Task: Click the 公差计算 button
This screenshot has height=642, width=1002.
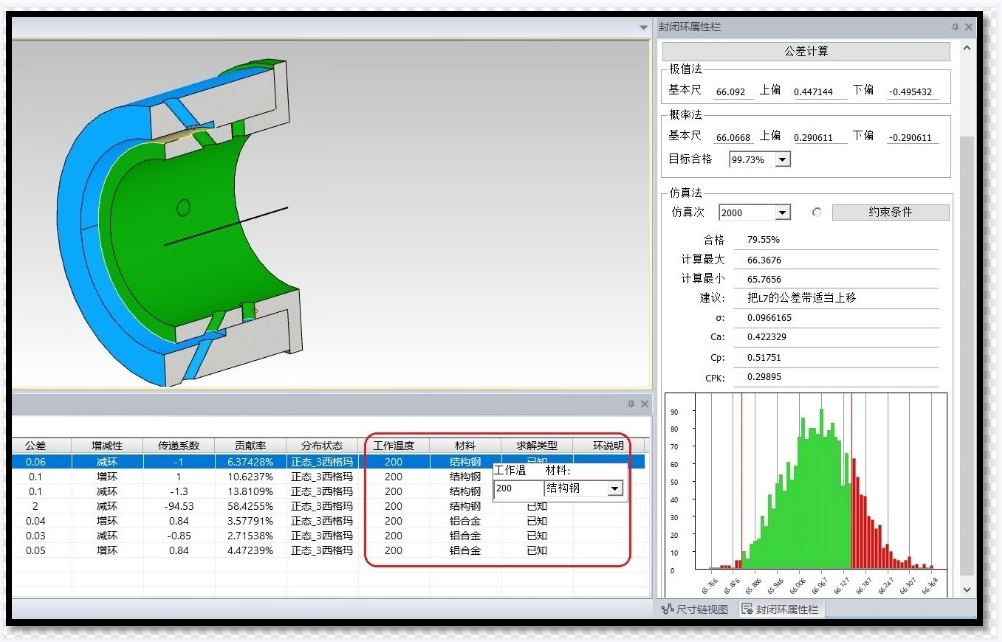Action: tap(805, 51)
